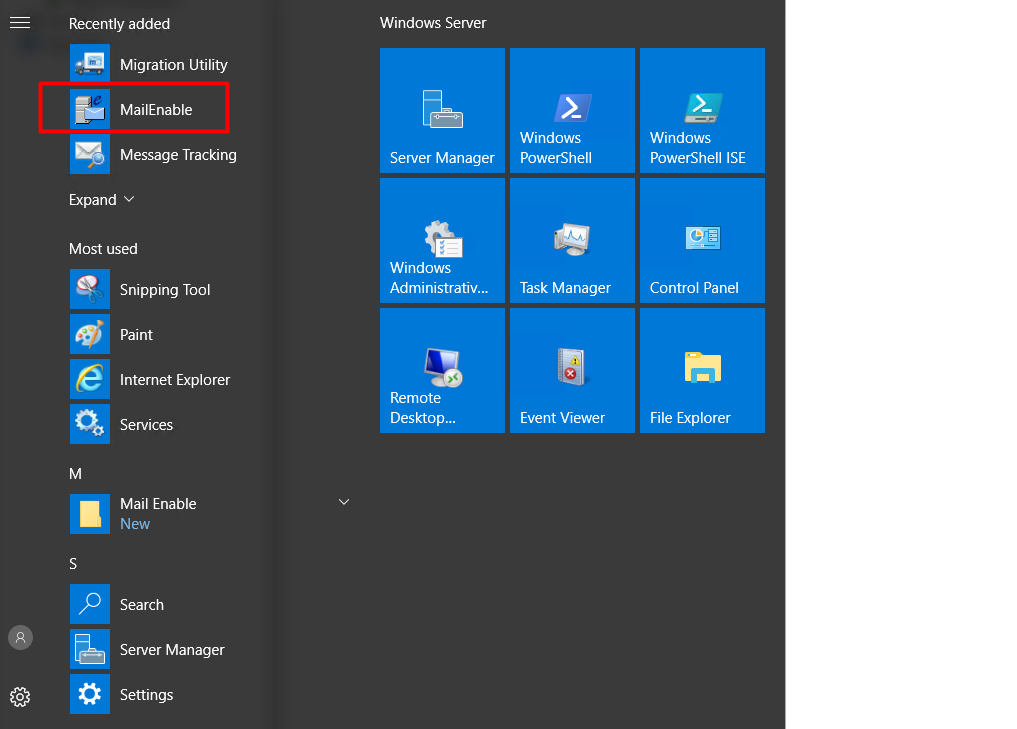Viewport: 1017px width, 729px height.
Task: Open the File Explorer tile
Action: click(702, 370)
